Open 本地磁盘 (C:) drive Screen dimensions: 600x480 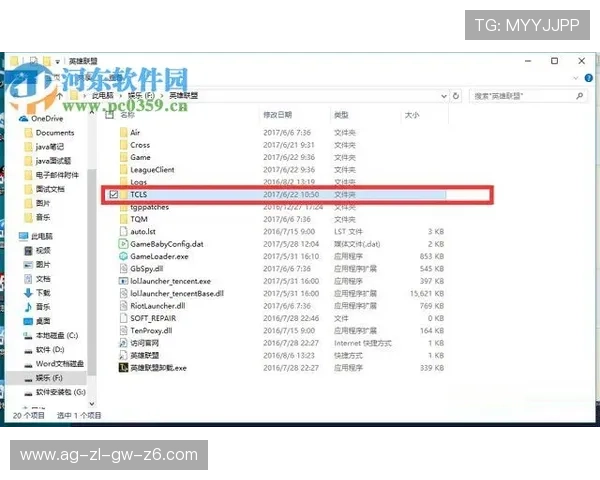(x=51, y=336)
